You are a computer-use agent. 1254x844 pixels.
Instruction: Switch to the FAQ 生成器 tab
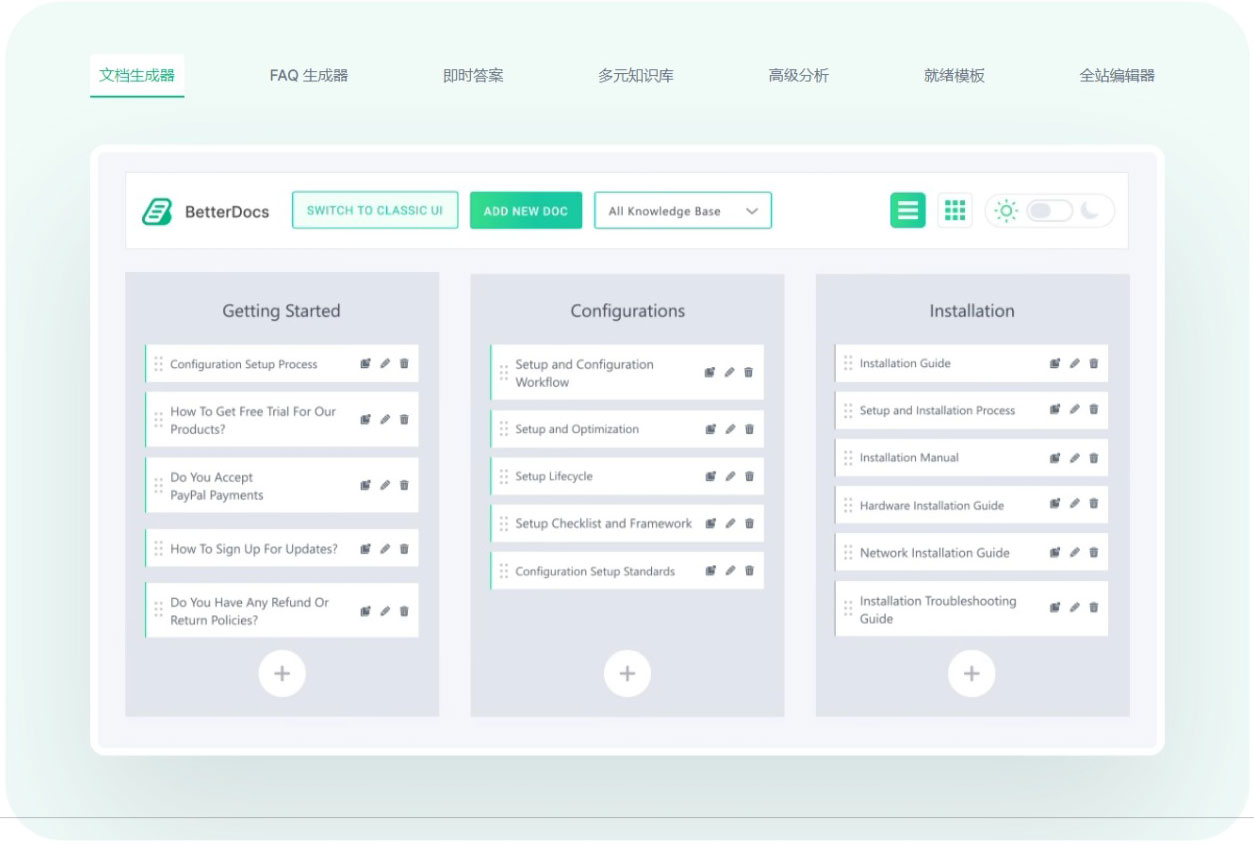[x=309, y=76]
